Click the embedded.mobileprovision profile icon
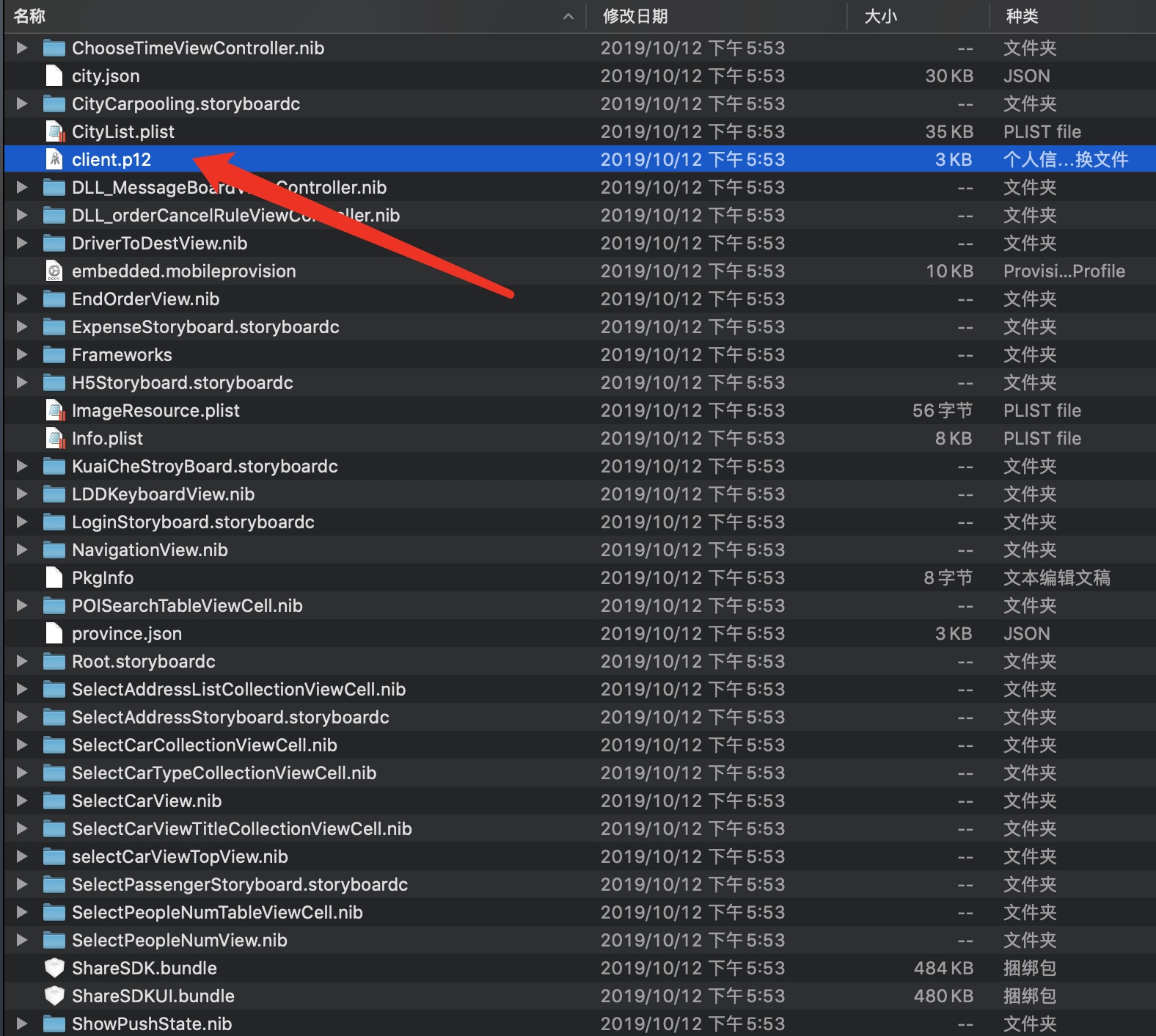1156x1036 pixels. (54, 271)
